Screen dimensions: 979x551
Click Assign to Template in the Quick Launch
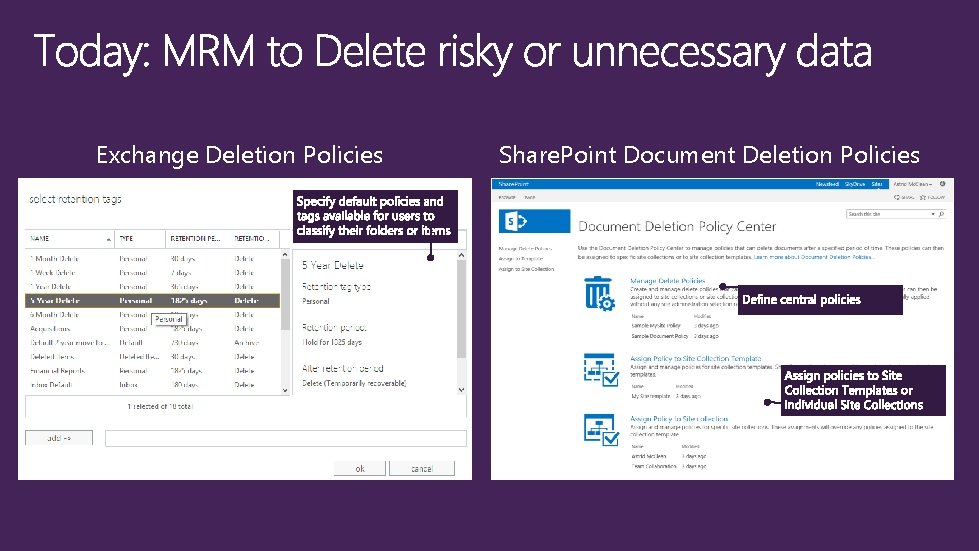[x=521, y=258]
